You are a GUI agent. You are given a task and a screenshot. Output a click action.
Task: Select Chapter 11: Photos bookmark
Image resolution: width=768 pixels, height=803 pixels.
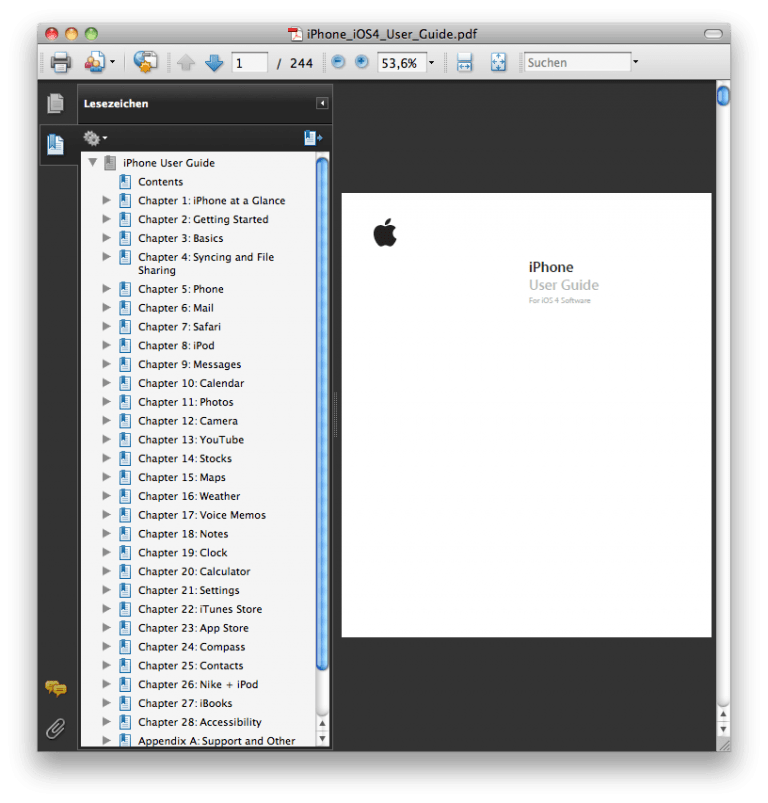point(185,402)
